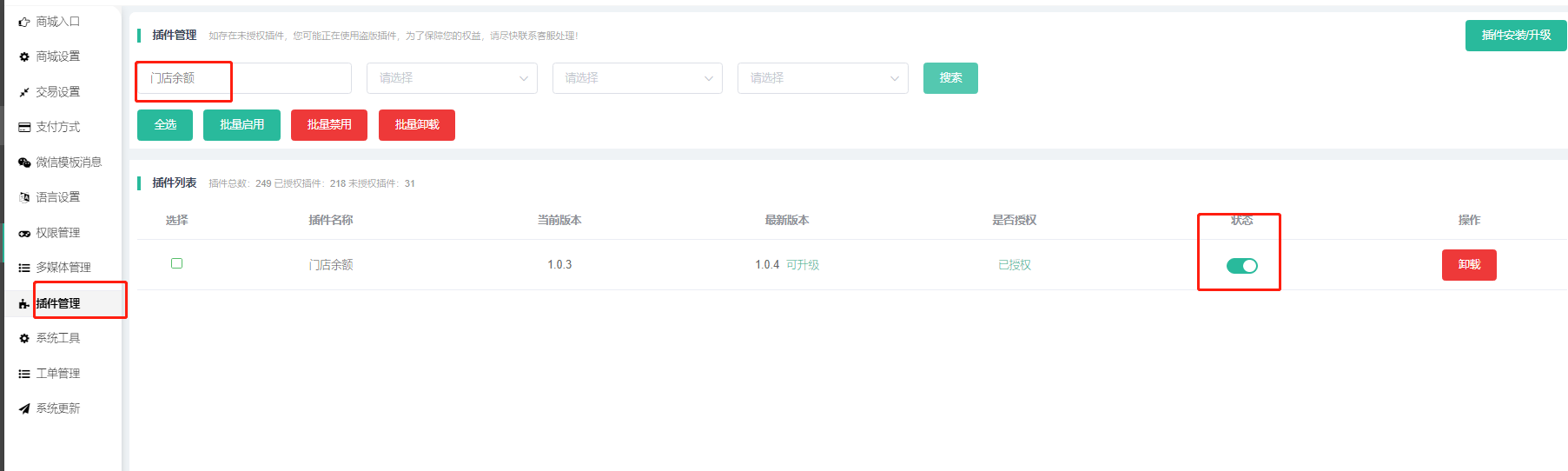The height and width of the screenshot is (471, 1568).
Task: Click the 插件管理 section title
Action: pos(175,36)
